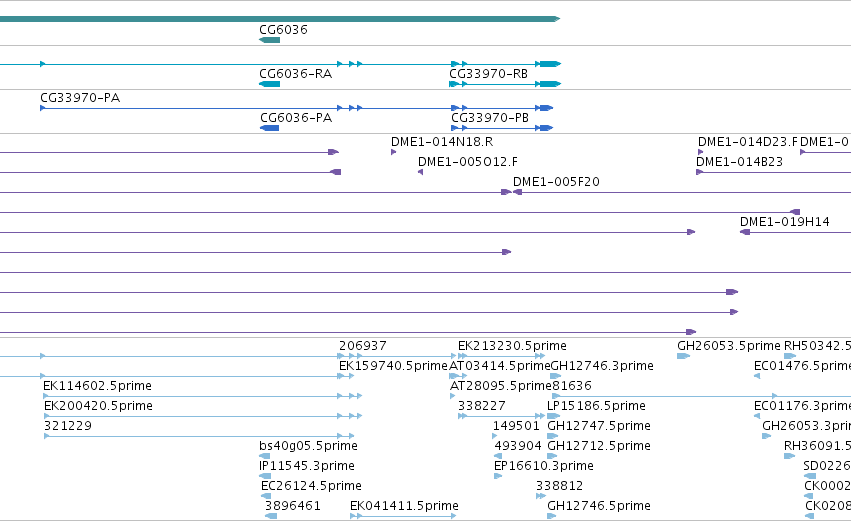Click the CG6036-RA transcript arrow glyph
Viewport: 851px width, 521px height.
(x=270, y=84)
